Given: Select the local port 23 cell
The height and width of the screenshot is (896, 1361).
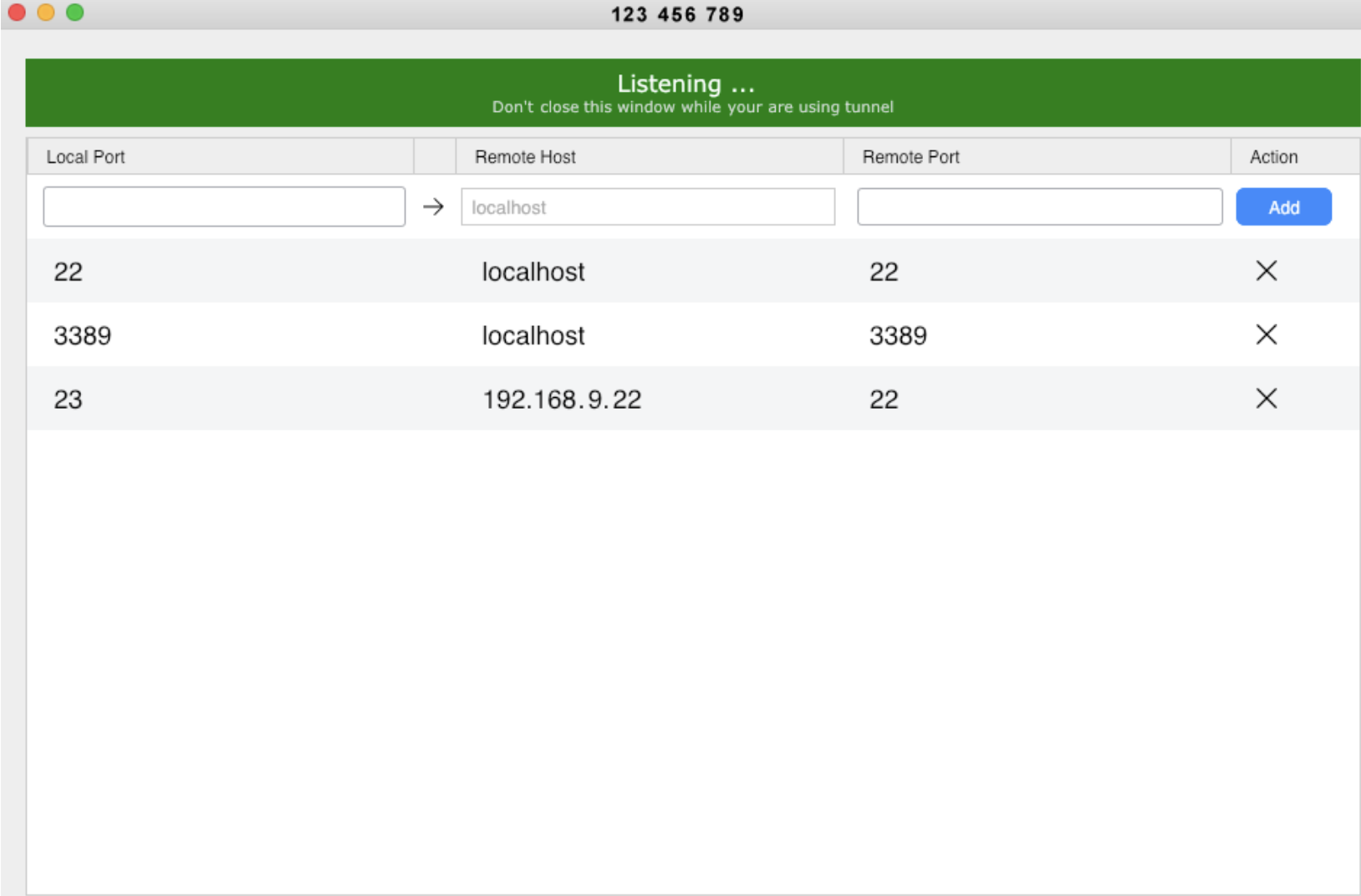Looking at the screenshot, I should [69, 400].
